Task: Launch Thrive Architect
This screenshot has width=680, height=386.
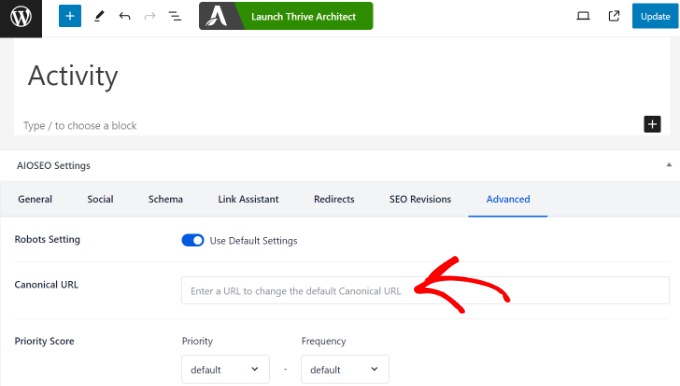Action: point(286,16)
